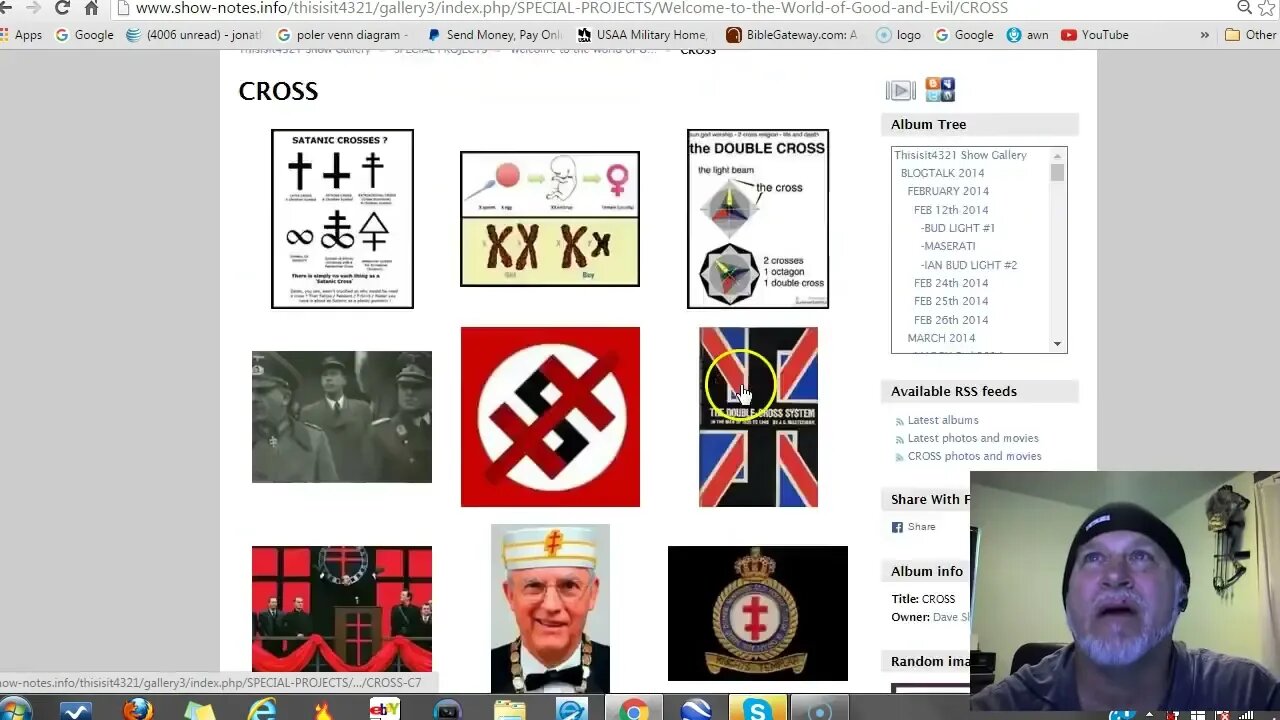Open the Windows Start menu
Screen dimensions: 1280x720
tap(14, 710)
